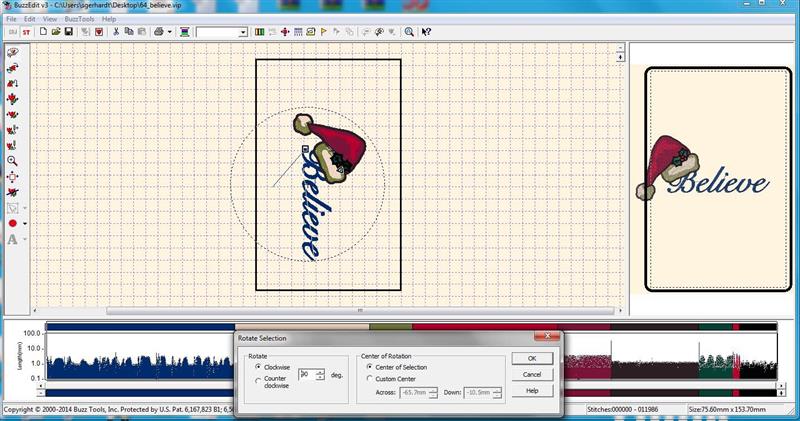Click the Across spinner arrows
Screen dimensions: 800x421
433,392
